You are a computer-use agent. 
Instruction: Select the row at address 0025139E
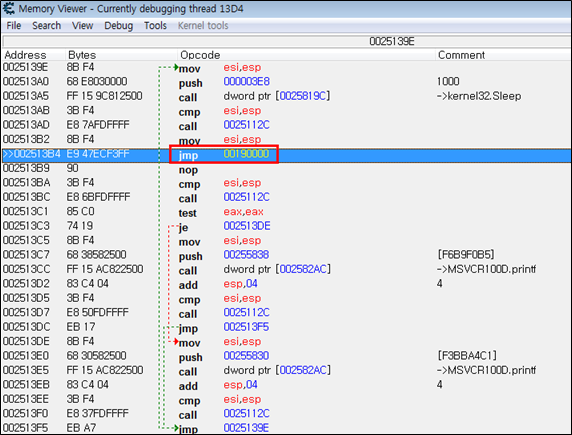point(287,68)
